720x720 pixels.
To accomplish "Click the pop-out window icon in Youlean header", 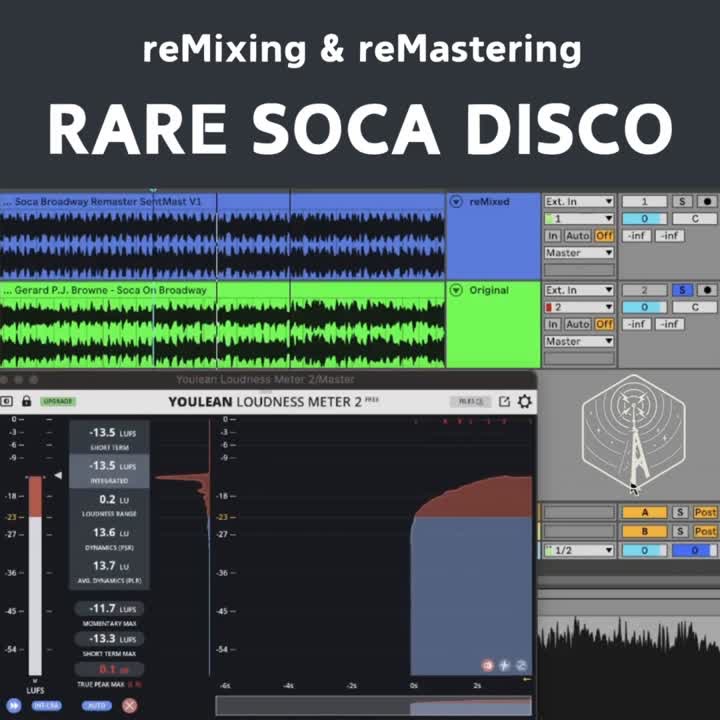I will [x=504, y=401].
